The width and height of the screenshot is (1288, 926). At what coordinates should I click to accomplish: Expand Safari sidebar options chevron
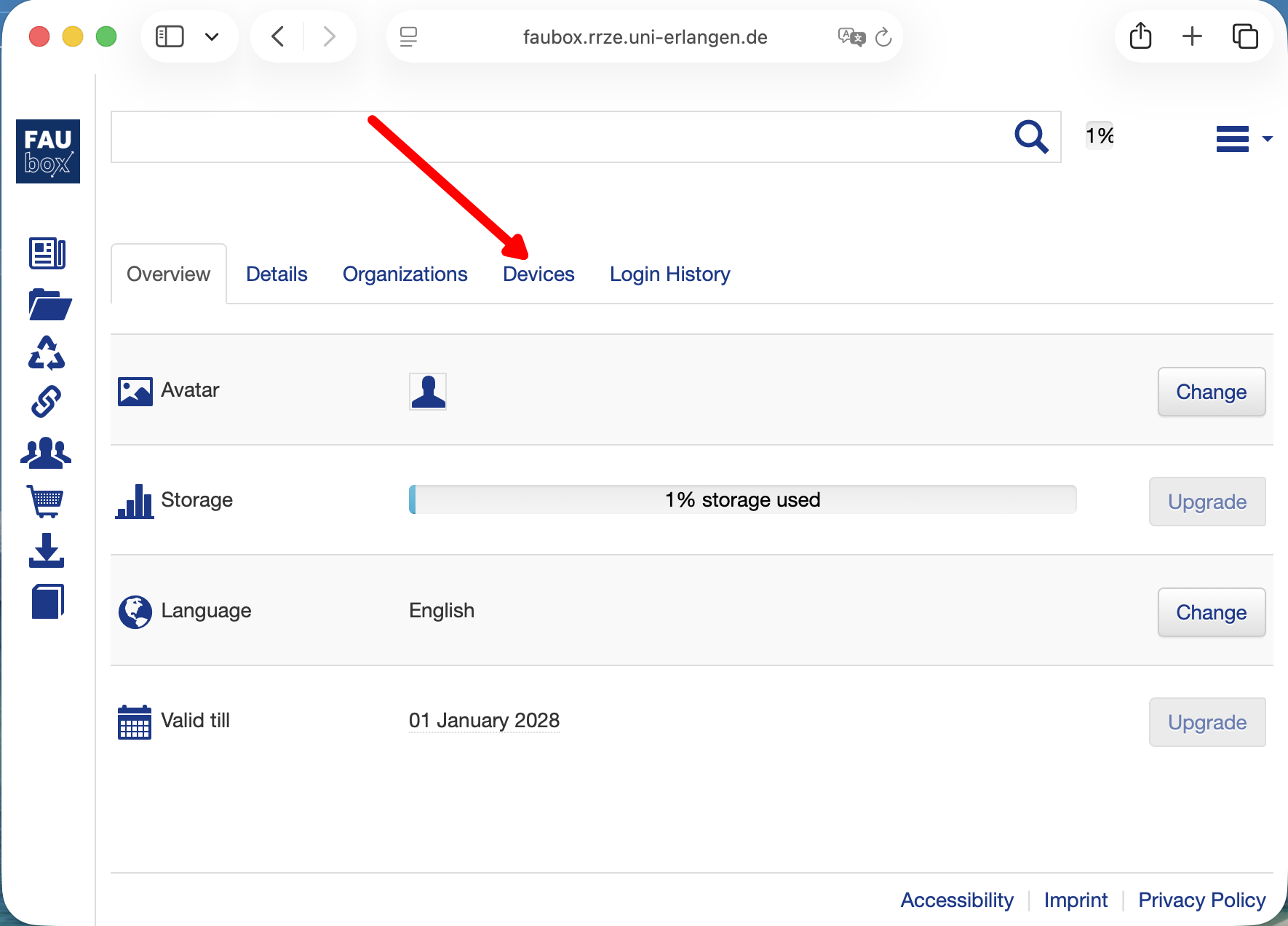[212, 37]
